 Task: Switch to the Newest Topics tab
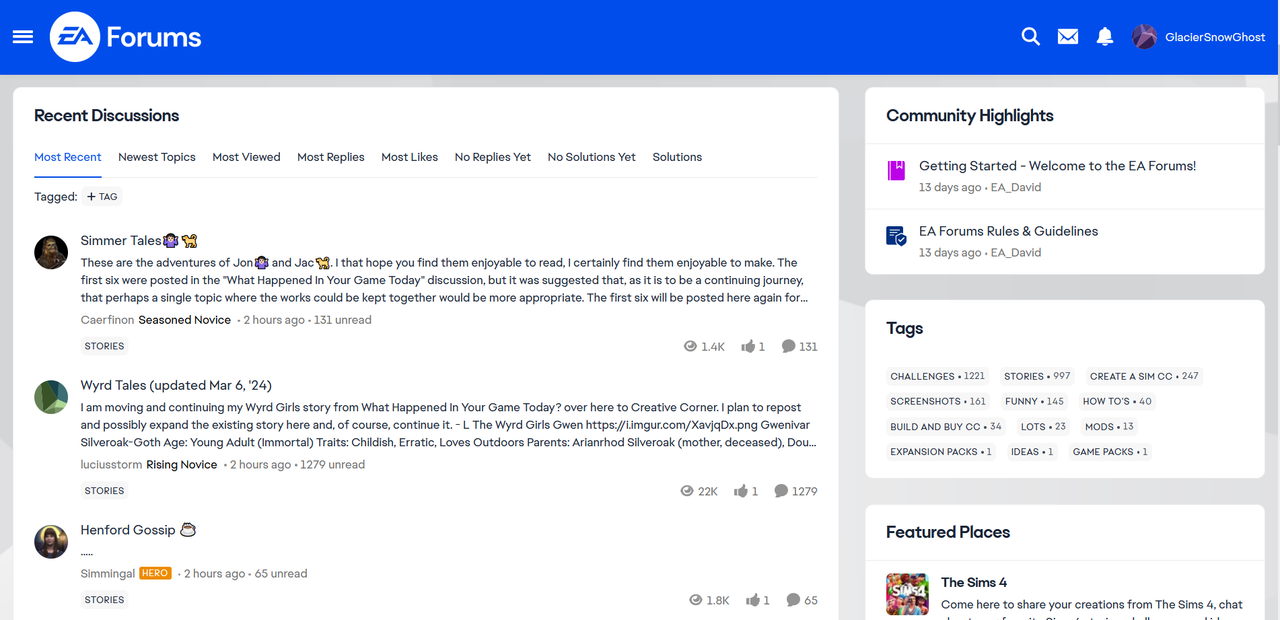pyautogui.click(x=157, y=157)
